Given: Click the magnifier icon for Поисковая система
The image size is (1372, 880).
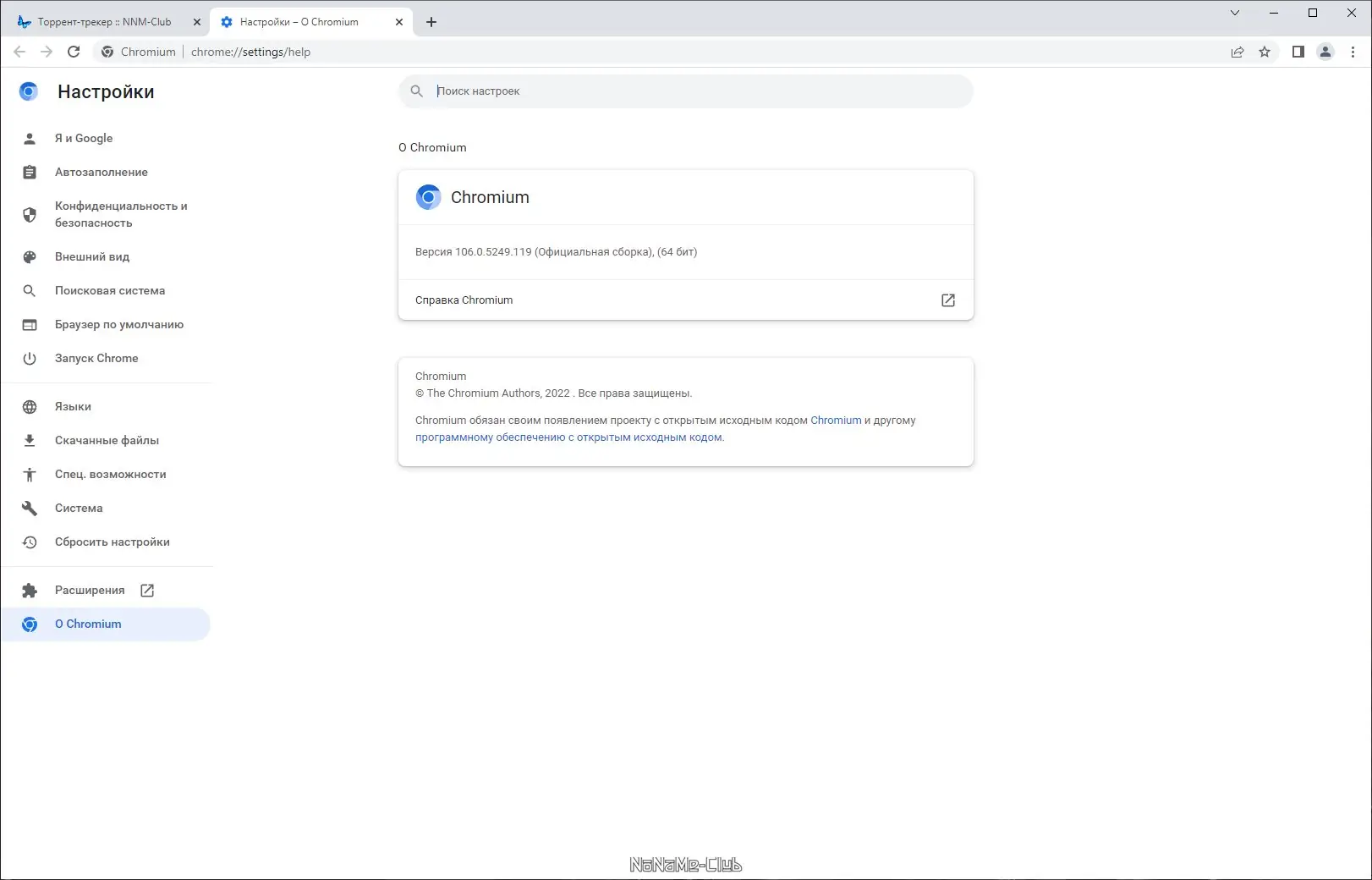Looking at the screenshot, I should [30, 290].
